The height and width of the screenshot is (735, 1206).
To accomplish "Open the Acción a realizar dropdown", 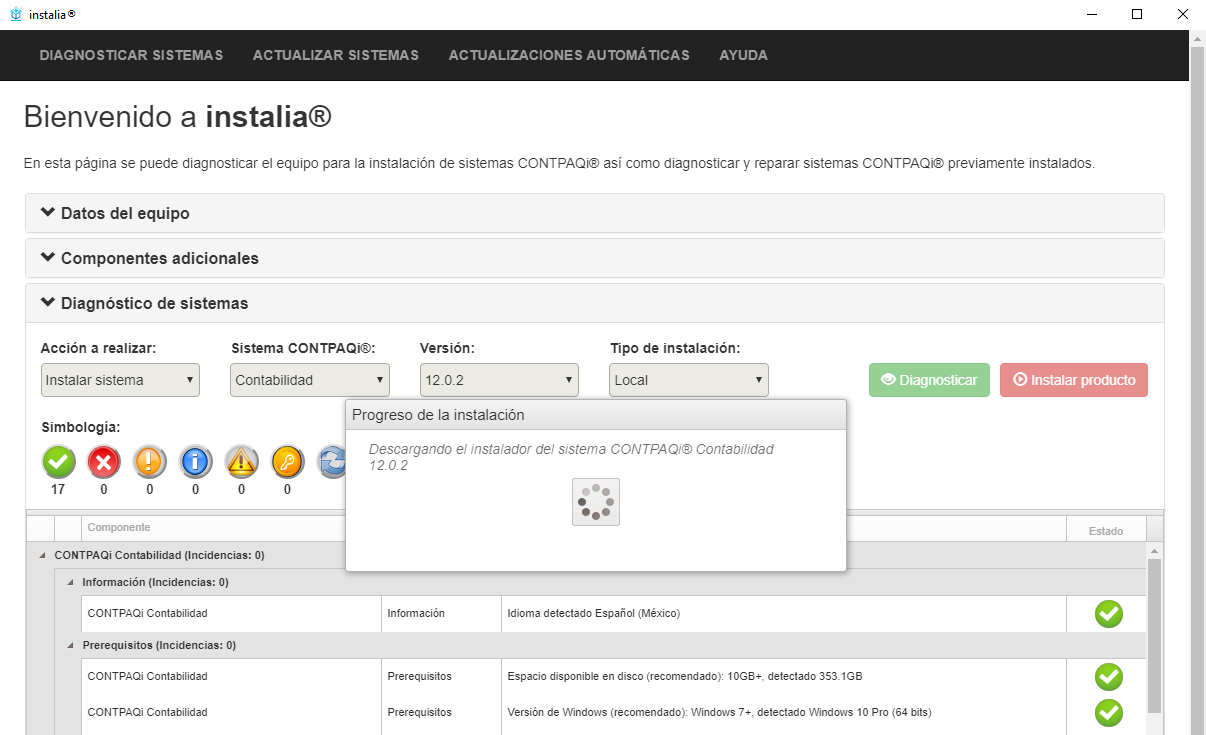I will 120,380.
